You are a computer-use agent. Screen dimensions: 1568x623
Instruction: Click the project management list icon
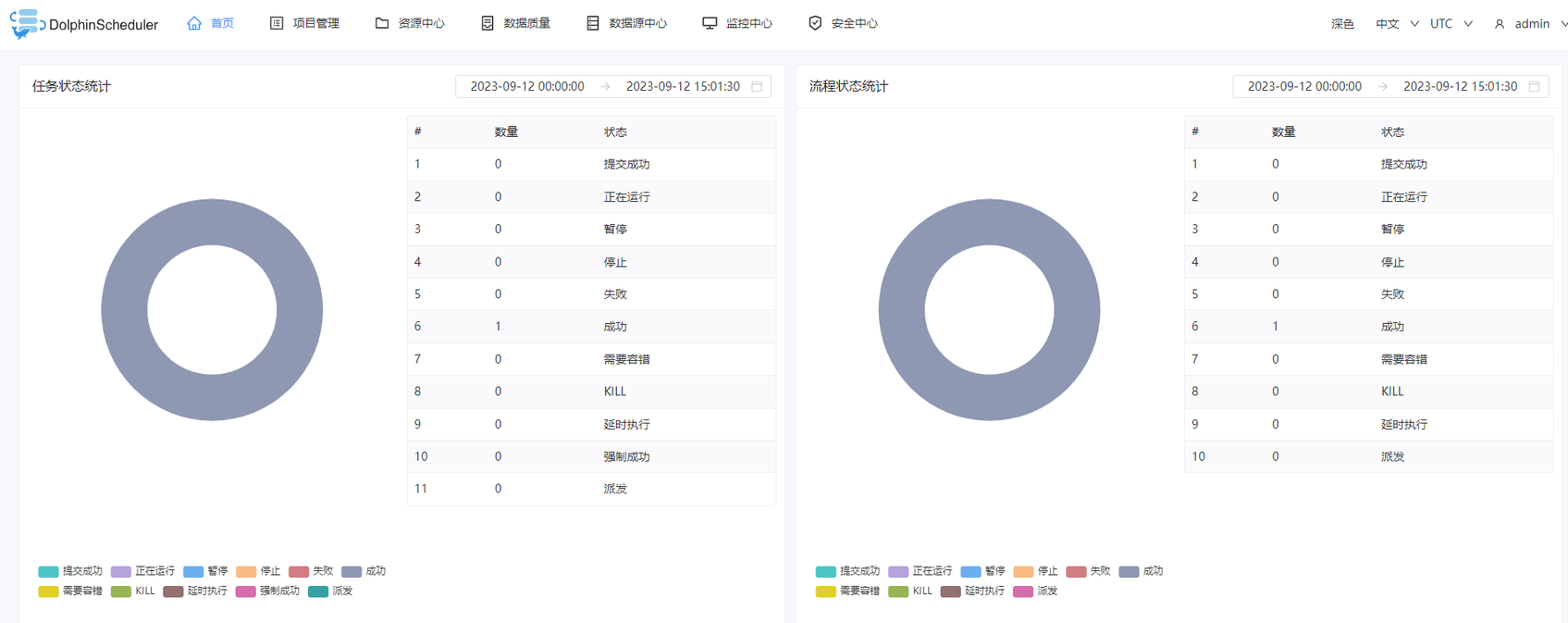pos(277,23)
